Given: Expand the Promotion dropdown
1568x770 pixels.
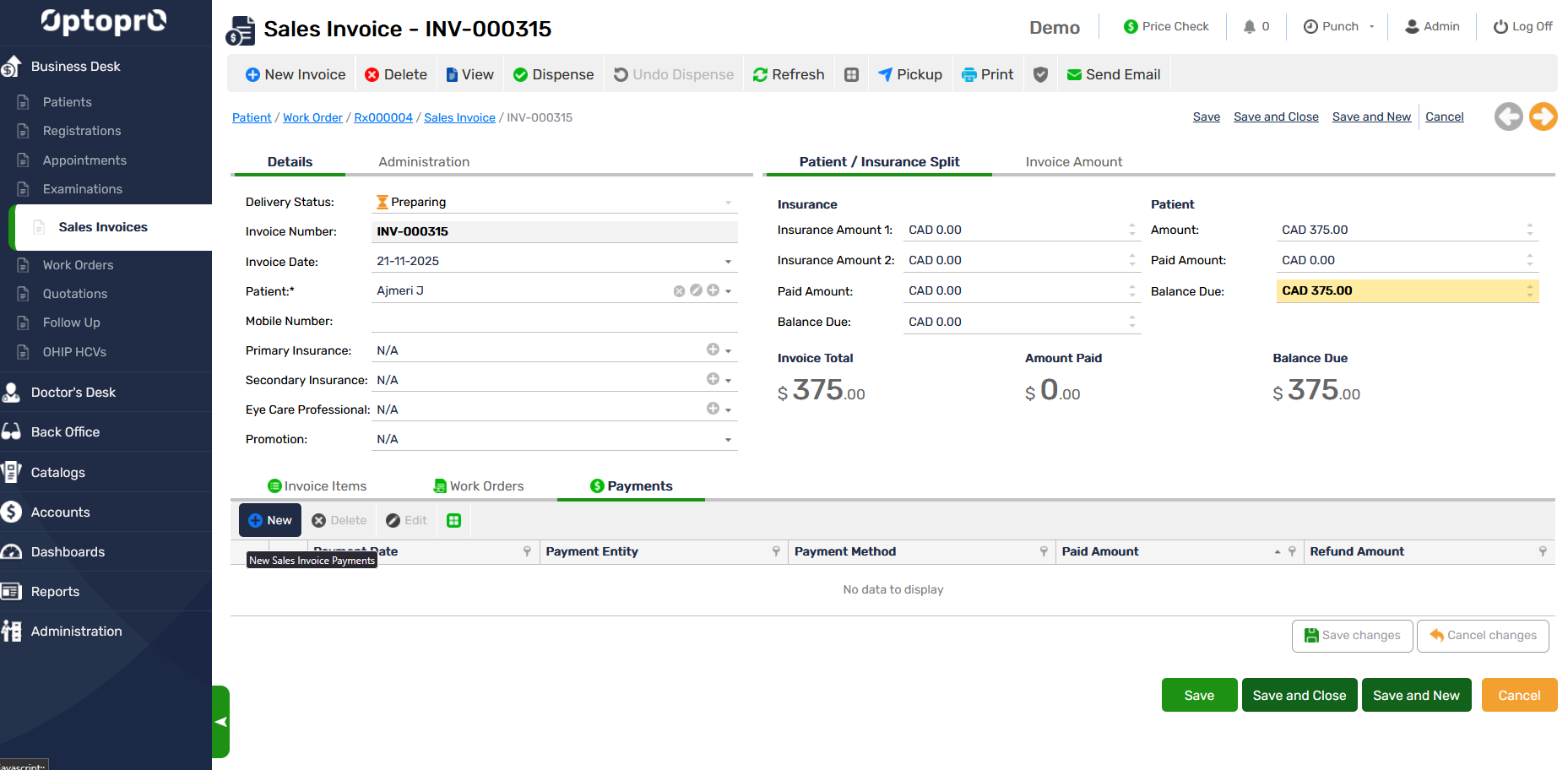Looking at the screenshot, I should coord(728,440).
